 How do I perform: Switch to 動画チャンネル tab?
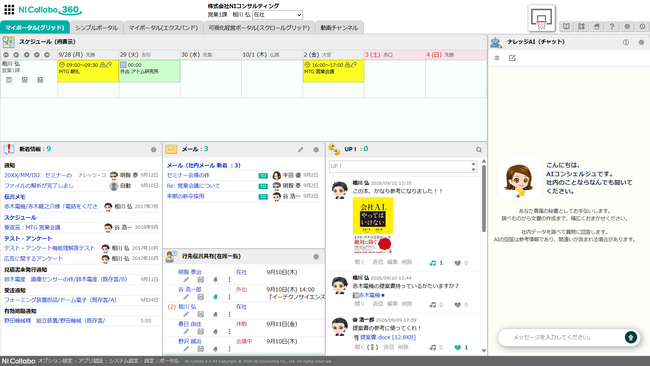[x=339, y=27]
